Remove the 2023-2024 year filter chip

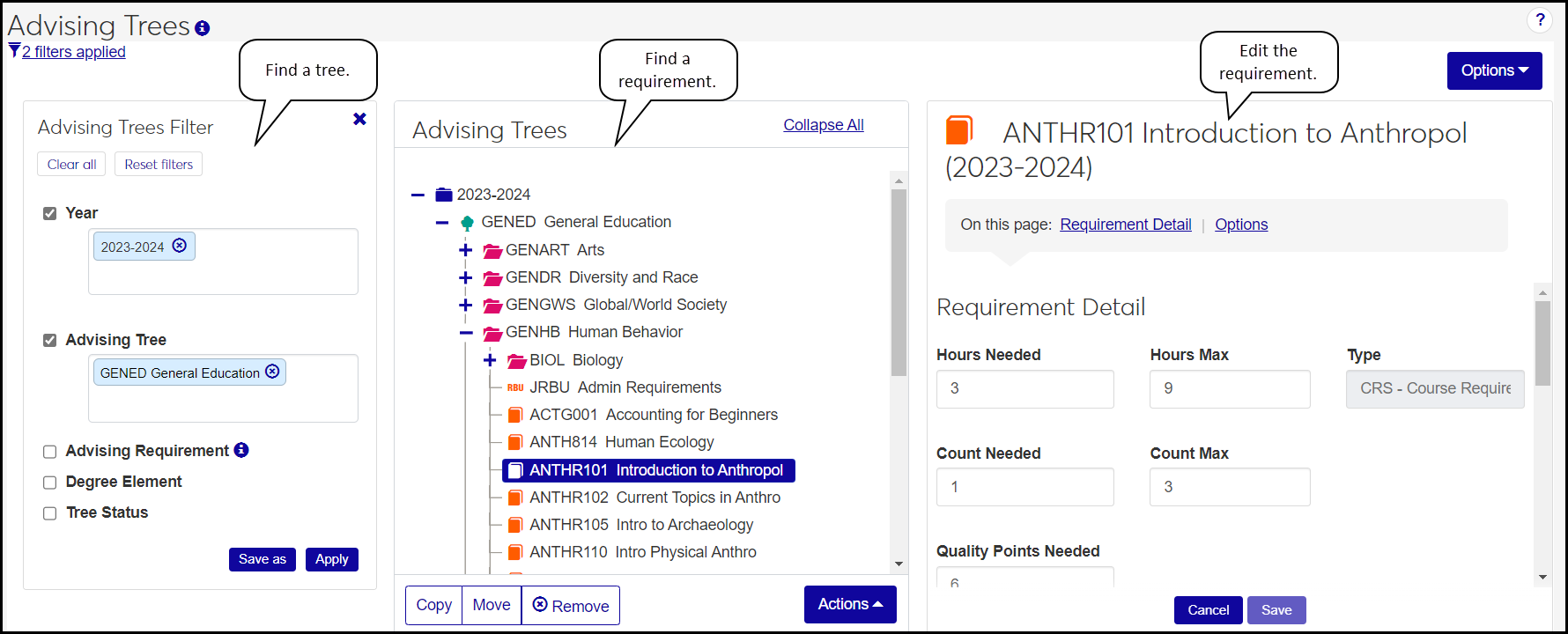click(x=180, y=246)
